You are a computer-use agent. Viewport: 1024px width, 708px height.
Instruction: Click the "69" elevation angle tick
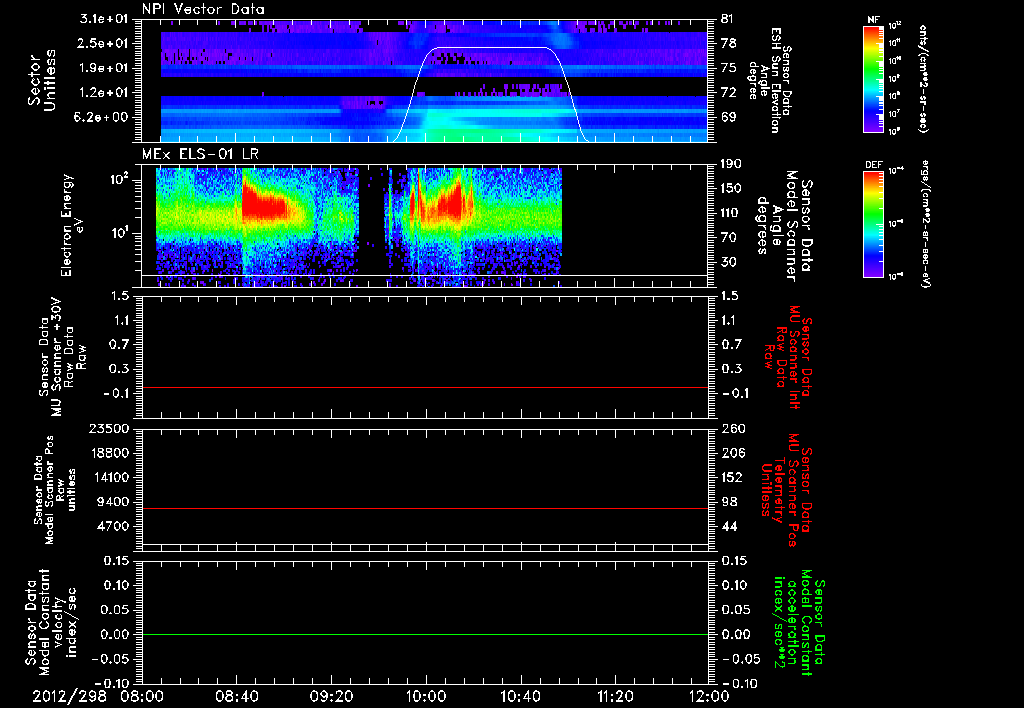[x=728, y=118]
